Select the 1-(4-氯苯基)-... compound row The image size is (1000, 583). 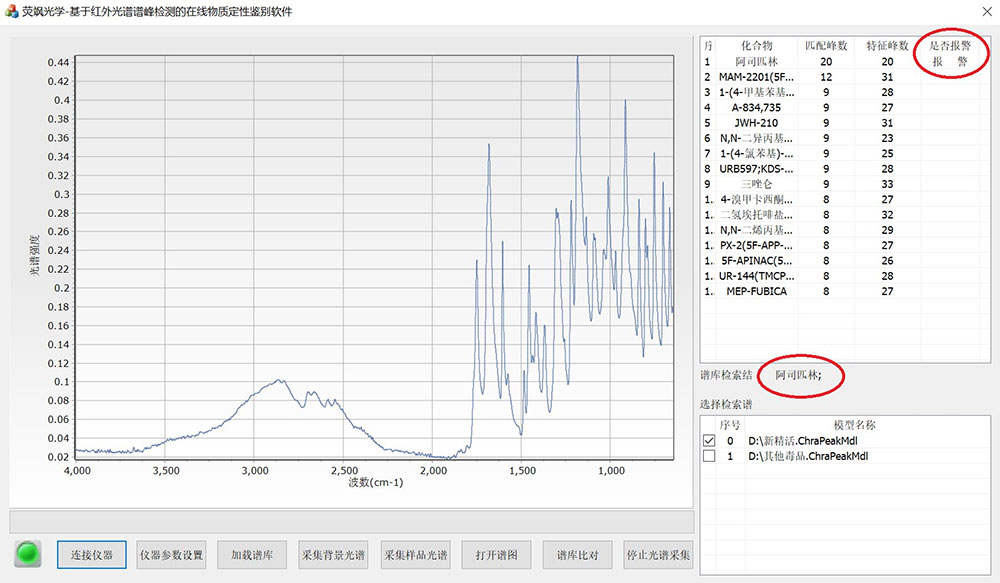tap(845, 153)
